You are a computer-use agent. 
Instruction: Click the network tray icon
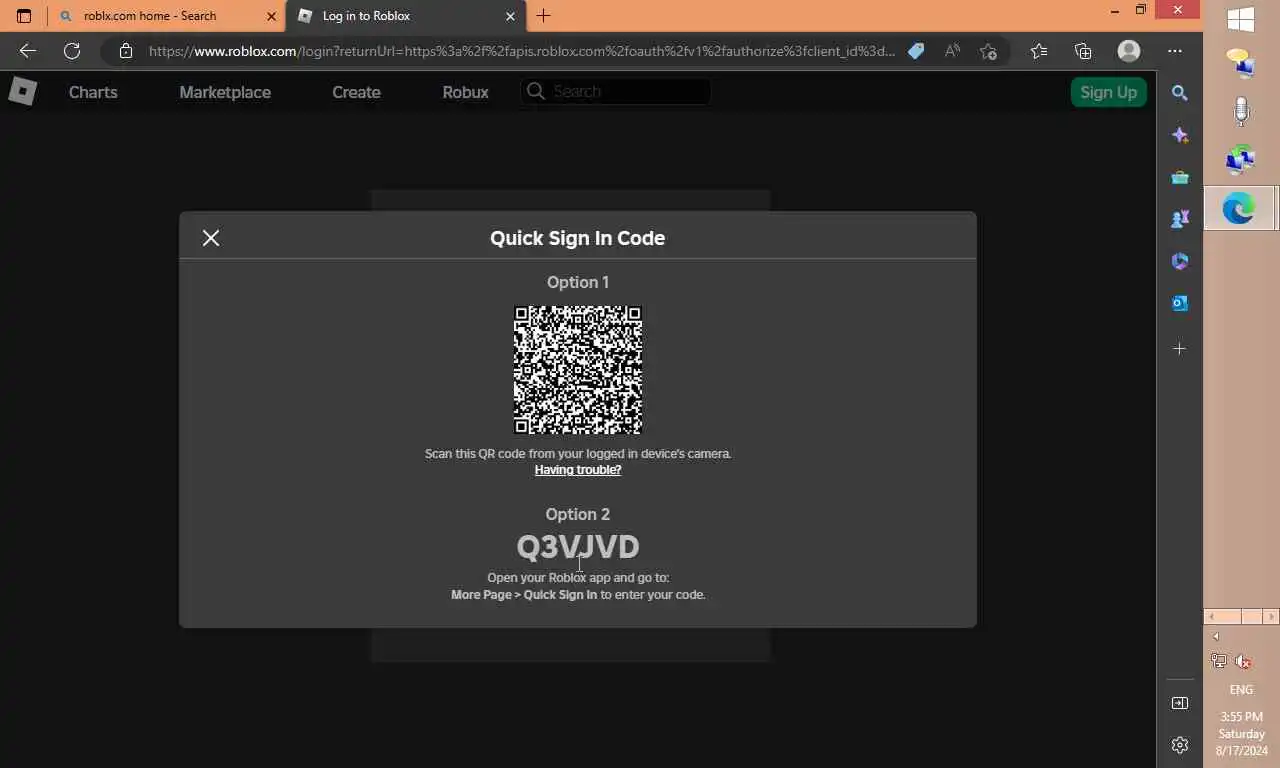coord(1219,661)
